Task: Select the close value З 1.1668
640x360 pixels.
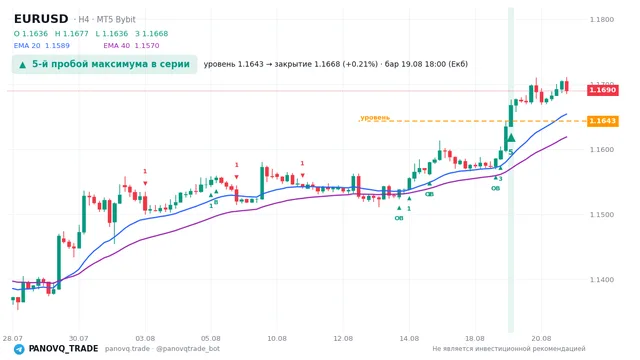Action: point(151,34)
